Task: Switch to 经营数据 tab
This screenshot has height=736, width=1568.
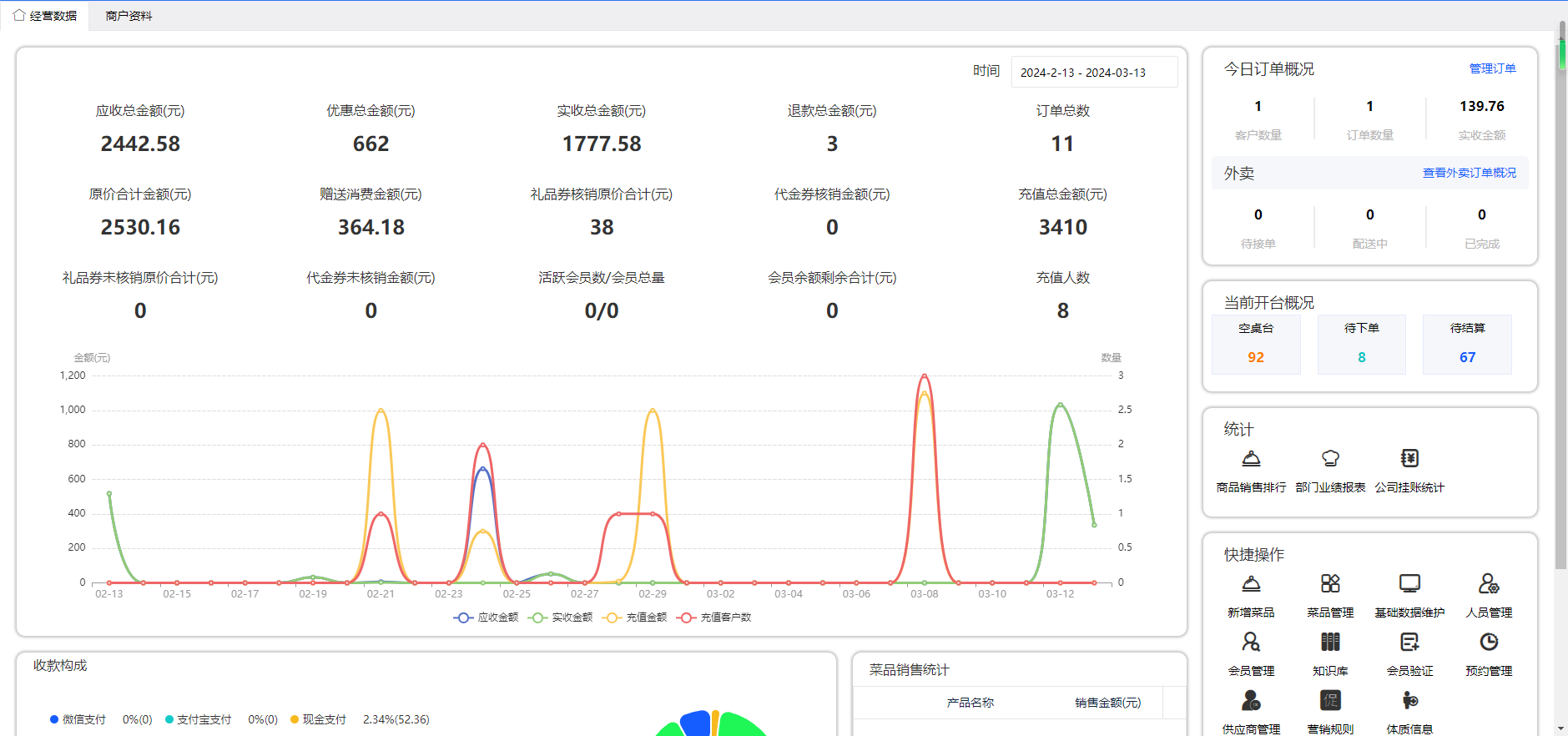Action: 45,16
